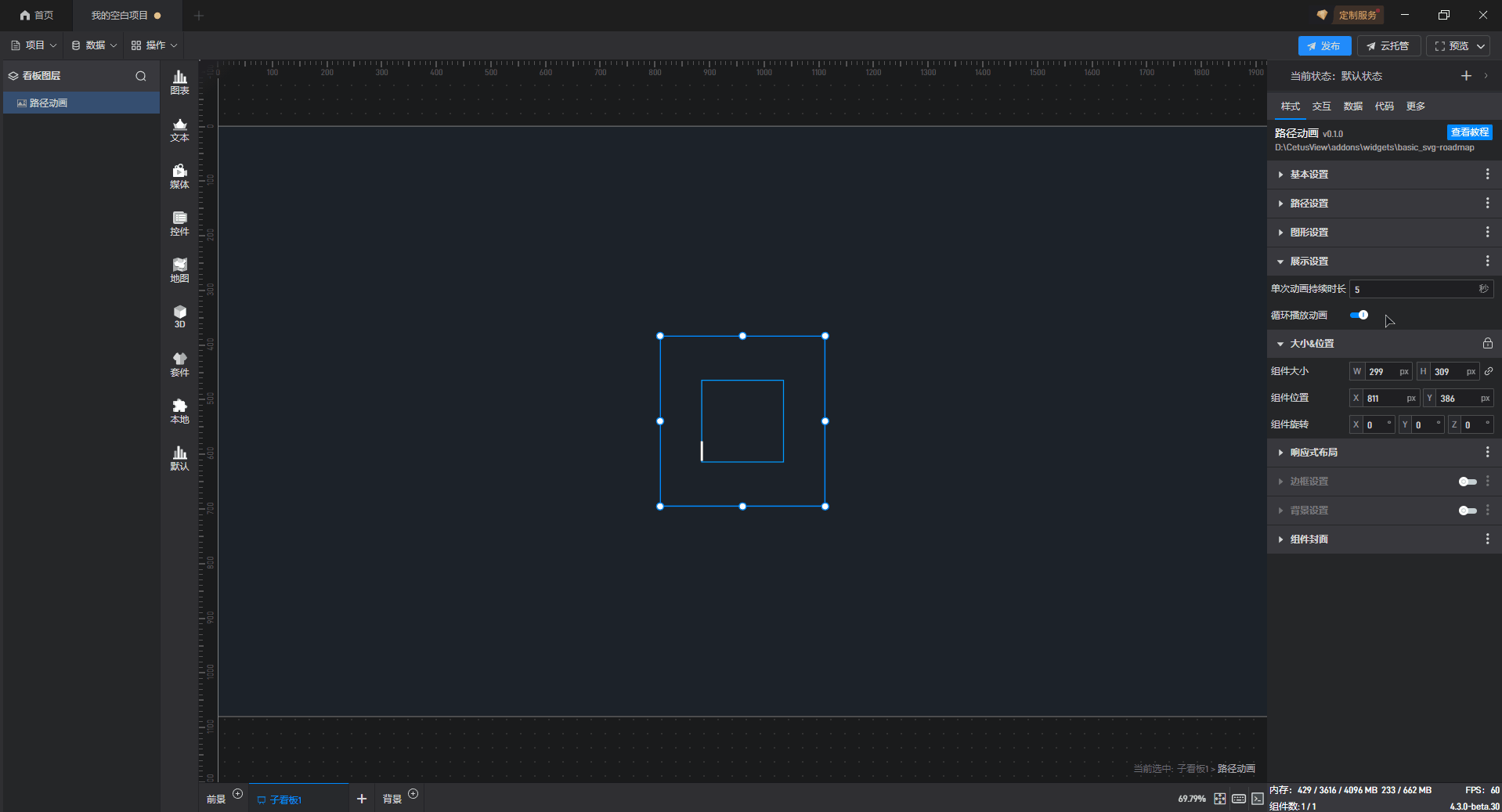This screenshot has height=812, width=1502.
Task: Open the 地图 map component category
Action: pyautogui.click(x=179, y=270)
